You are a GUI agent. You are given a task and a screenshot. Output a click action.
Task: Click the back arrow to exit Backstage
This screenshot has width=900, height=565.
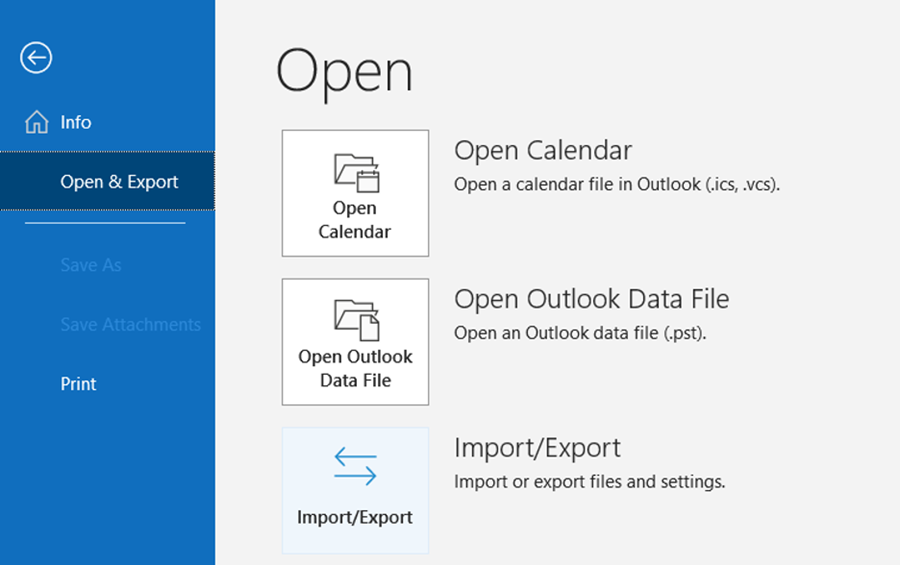click(x=35, y=59)
